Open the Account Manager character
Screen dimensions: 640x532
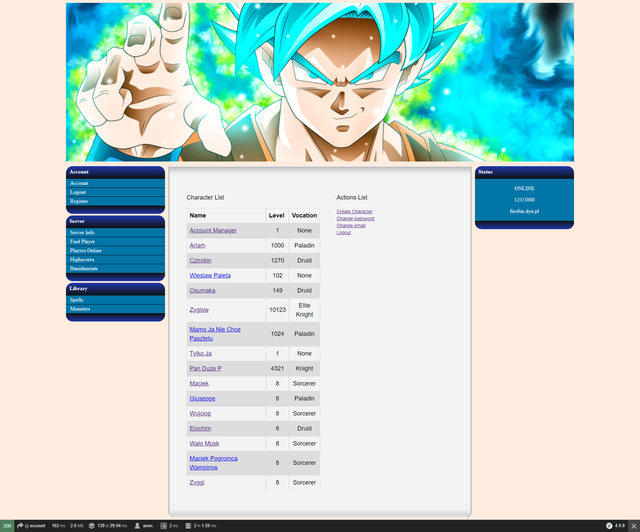click(213, 230)
